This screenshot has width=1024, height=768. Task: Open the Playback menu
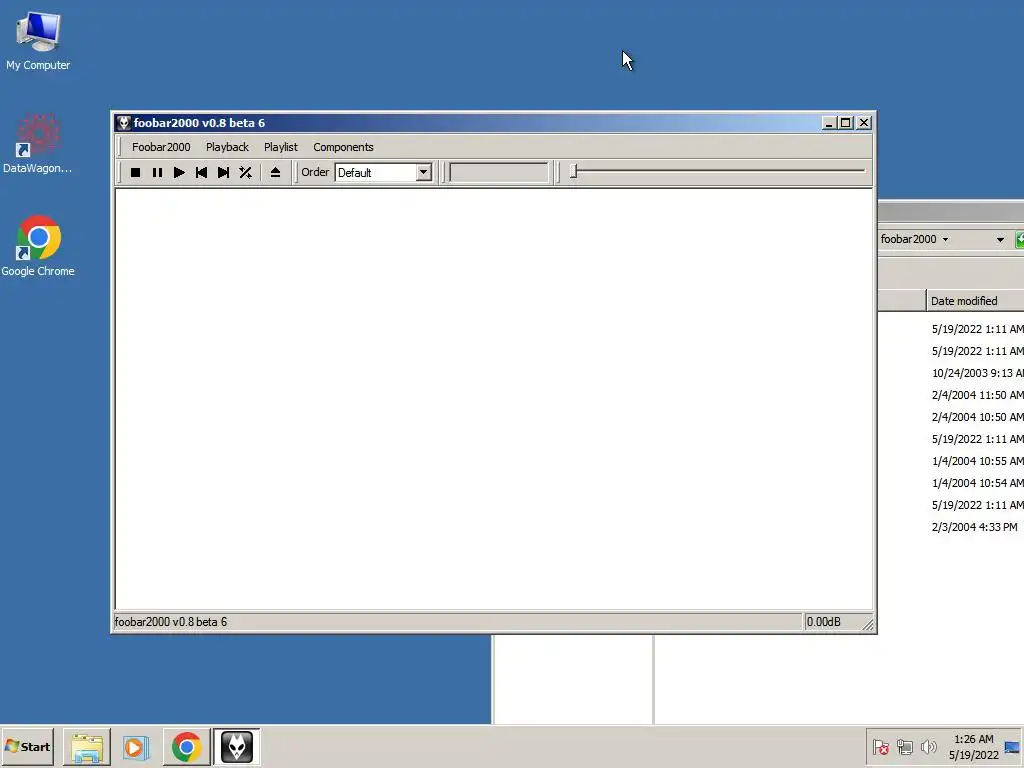[227, 147]
